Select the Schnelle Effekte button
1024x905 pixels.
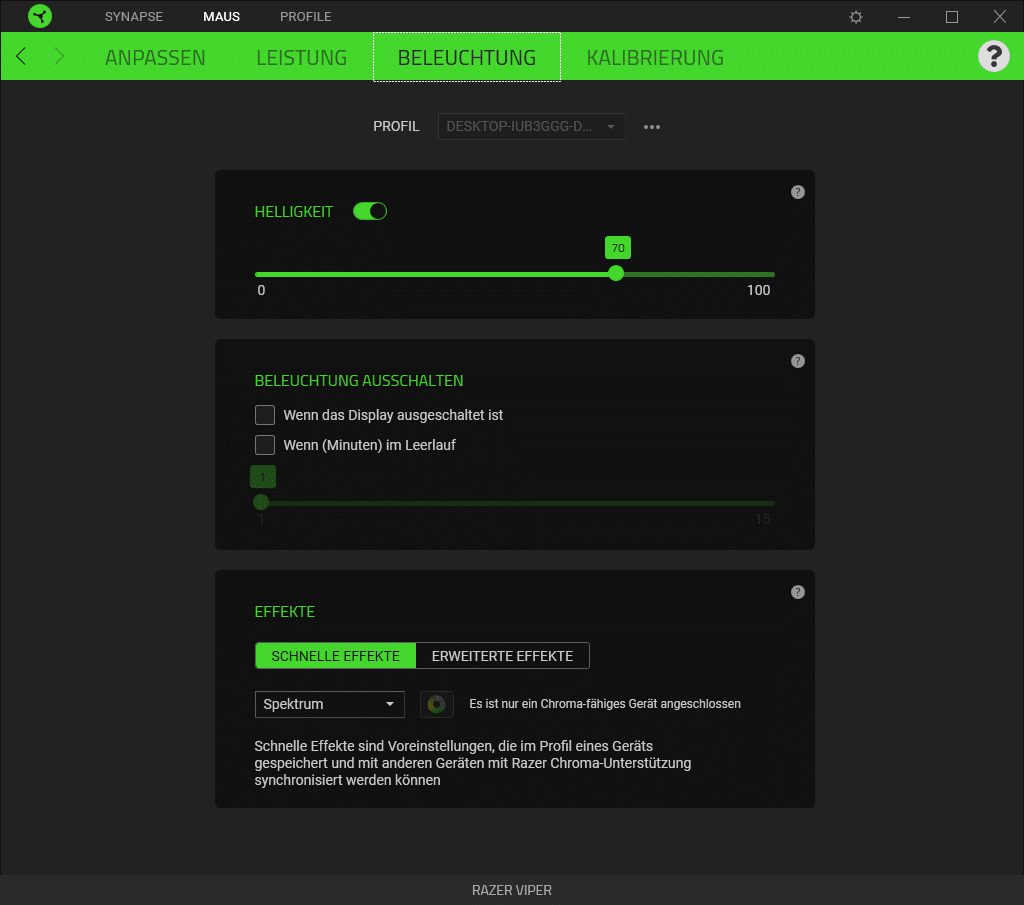point(335,656)
